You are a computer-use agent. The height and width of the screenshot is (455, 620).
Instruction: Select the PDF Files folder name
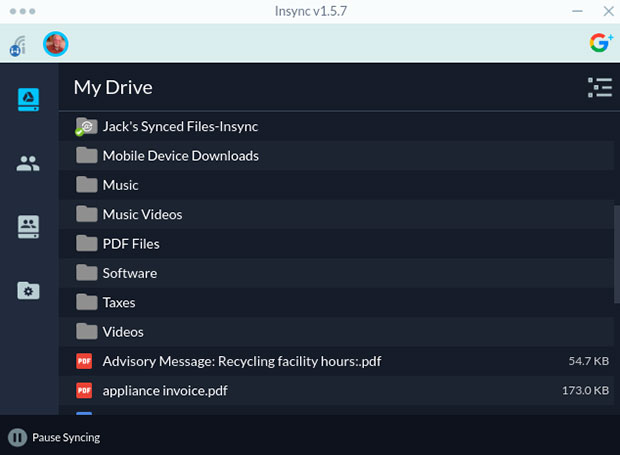pos(131,244)
